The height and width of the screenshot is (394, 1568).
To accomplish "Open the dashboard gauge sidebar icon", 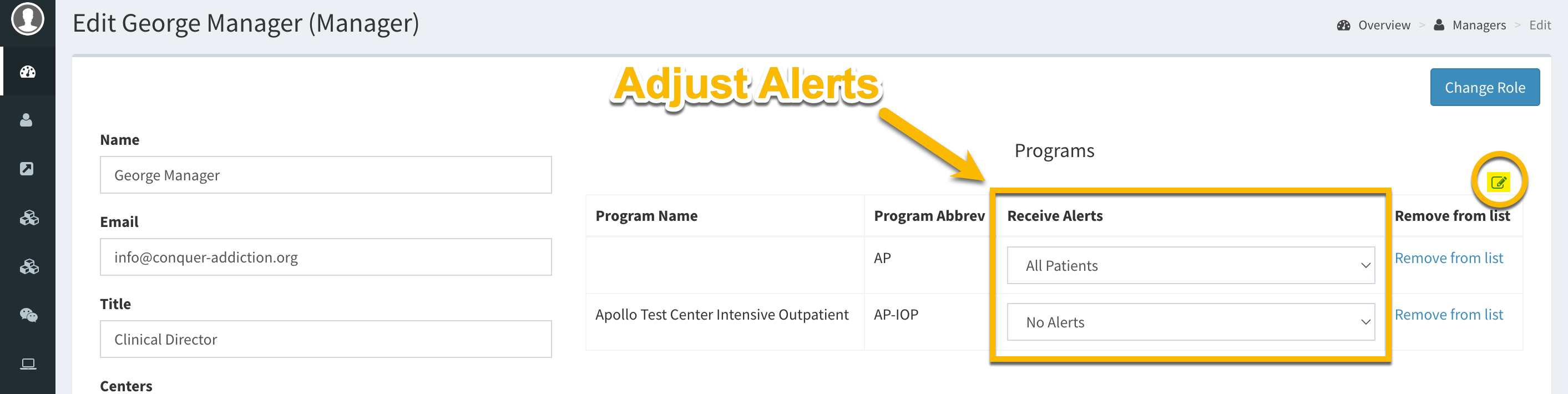I will [27, 72].
